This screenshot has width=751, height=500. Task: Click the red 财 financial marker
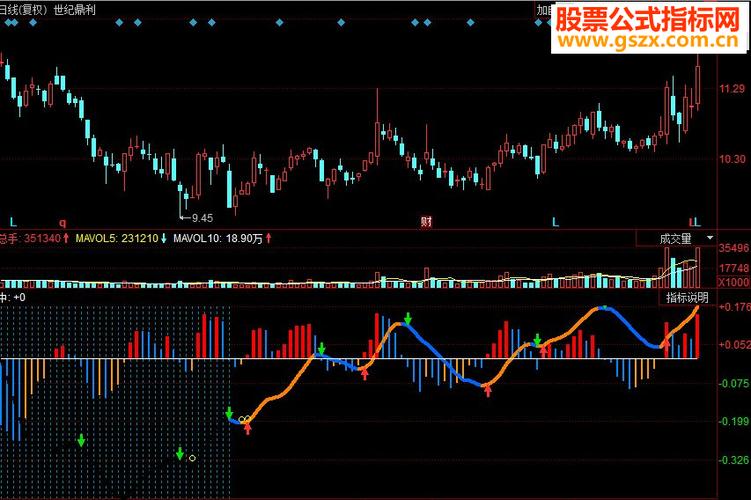tap(426, 222)
